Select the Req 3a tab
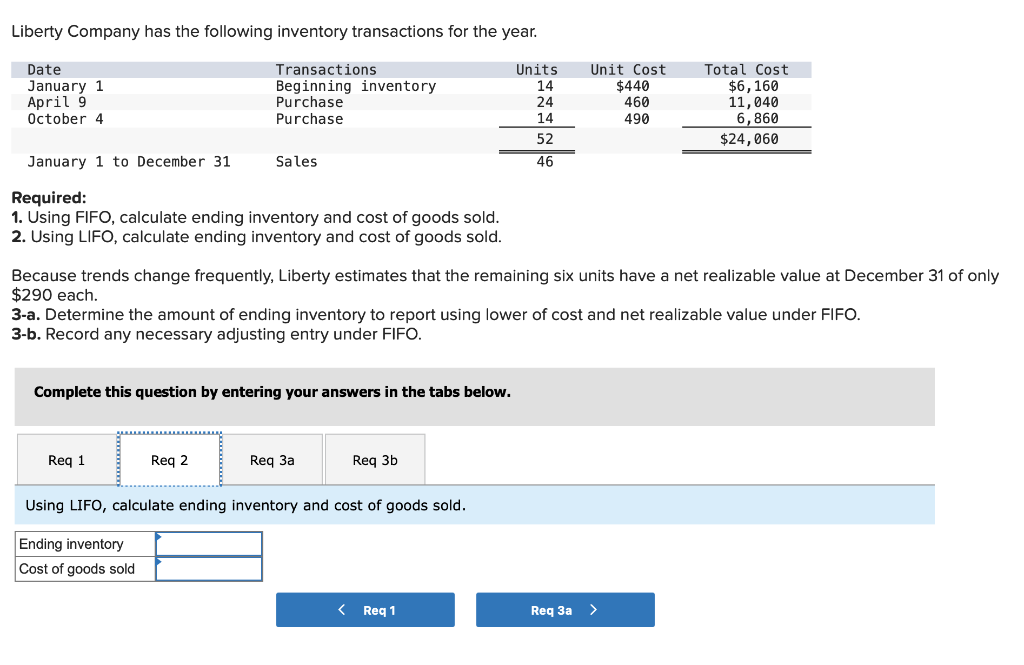Screen dimensions: 1024x665 [x=272, y=459]
